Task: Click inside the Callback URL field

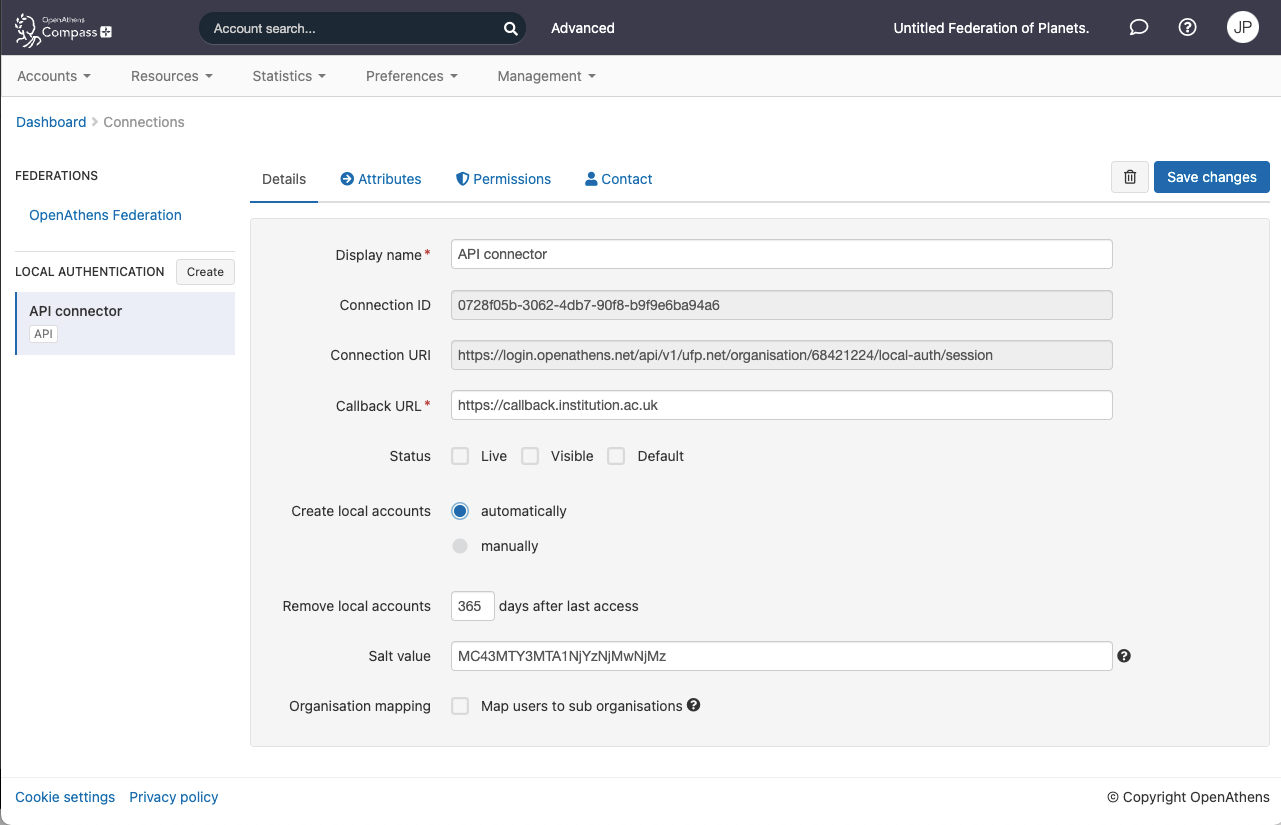Action: (x=781, y=405)
